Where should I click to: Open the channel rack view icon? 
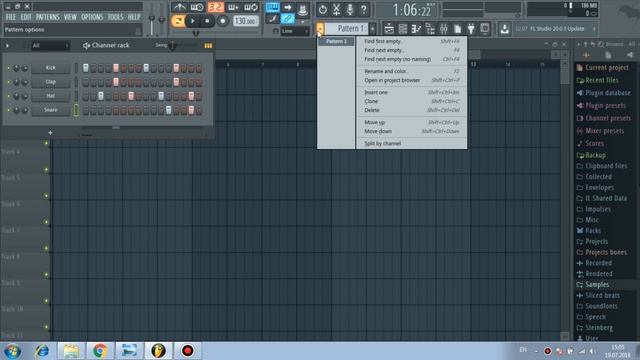click(402, 29)
